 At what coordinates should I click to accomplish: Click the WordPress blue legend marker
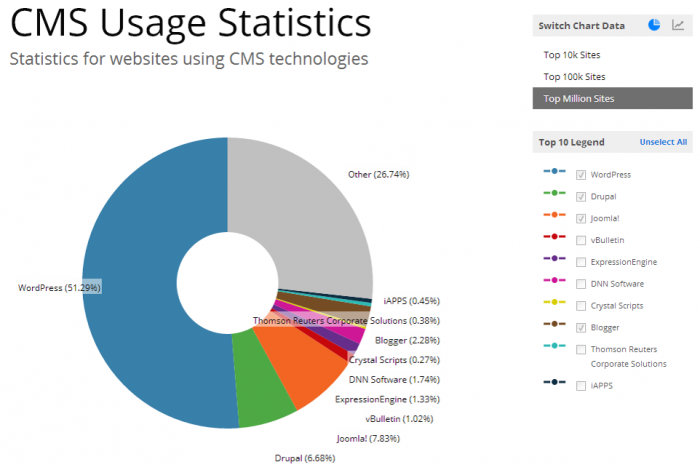[x=554, y=171]
